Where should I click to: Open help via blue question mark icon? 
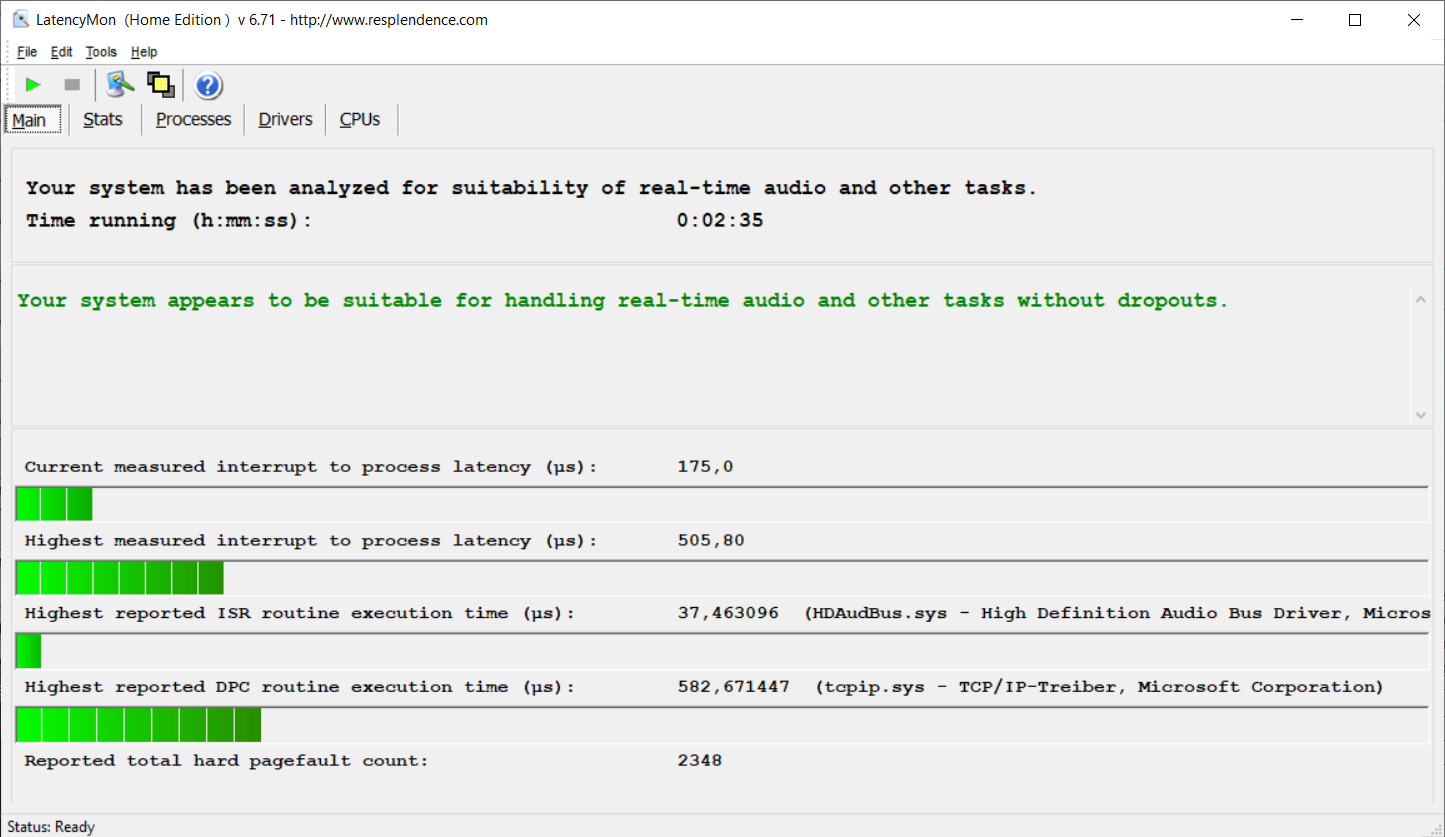[208, 86]
